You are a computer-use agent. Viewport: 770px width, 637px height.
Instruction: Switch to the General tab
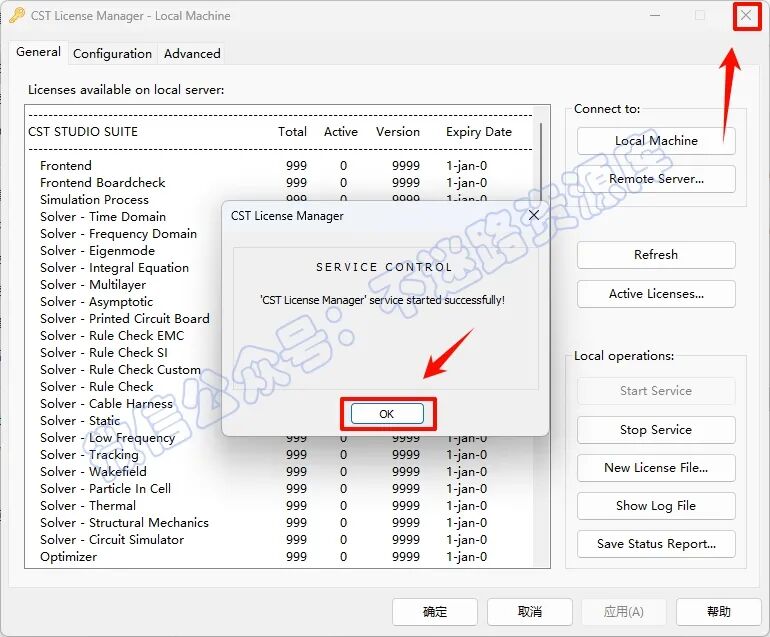38,52
